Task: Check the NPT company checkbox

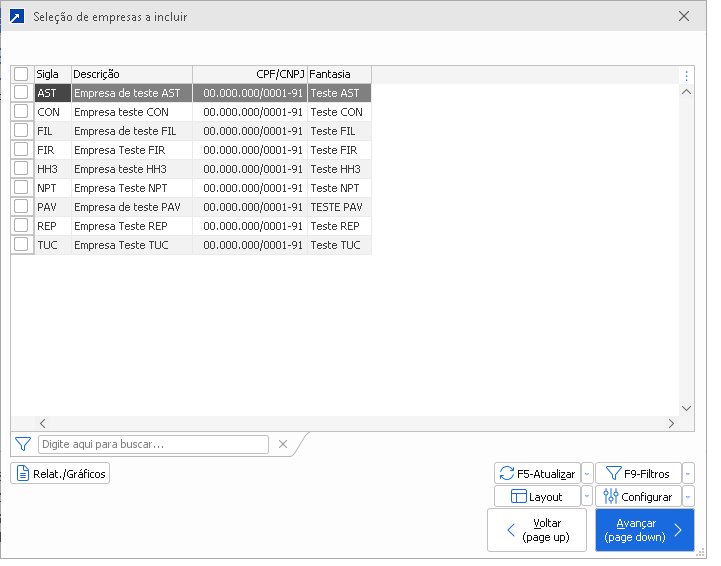Action: pyautogui.click(x=21, y=188)
